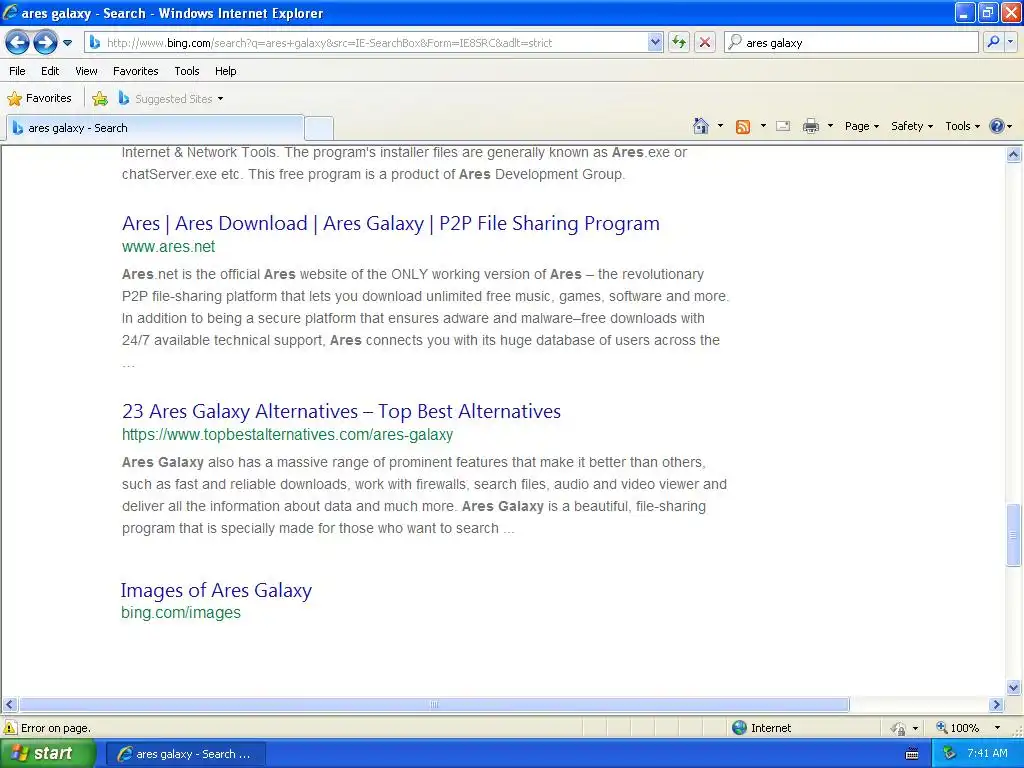The height and width of the screenshot is (768, 1024).
Task: Open the Page command bar menu
Action: coord(861,126)
